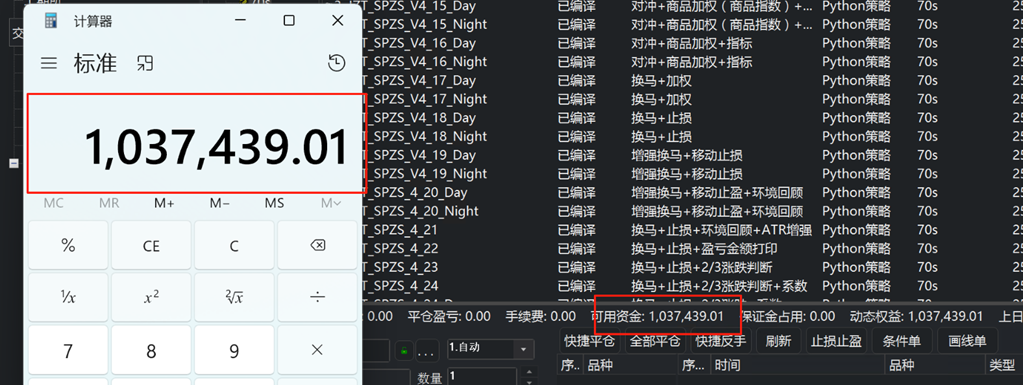Select the SPZS_V4_18_Day strategy row
This screenshot has width=1023, height=385.
692,117
